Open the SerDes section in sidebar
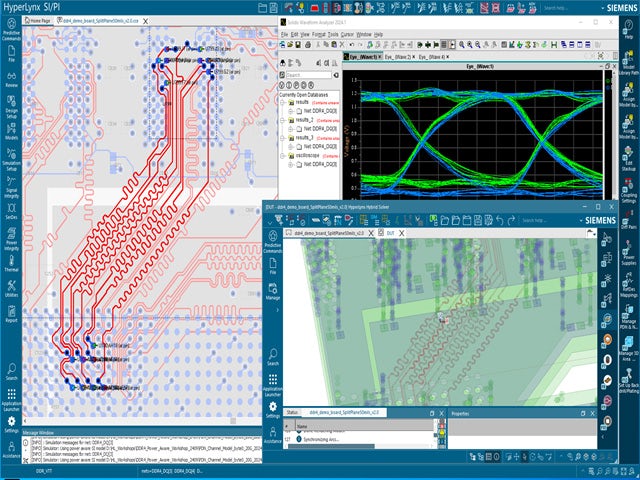Viewport: 640px width, 480px height. pyautogui.click(x=11, y=211)
